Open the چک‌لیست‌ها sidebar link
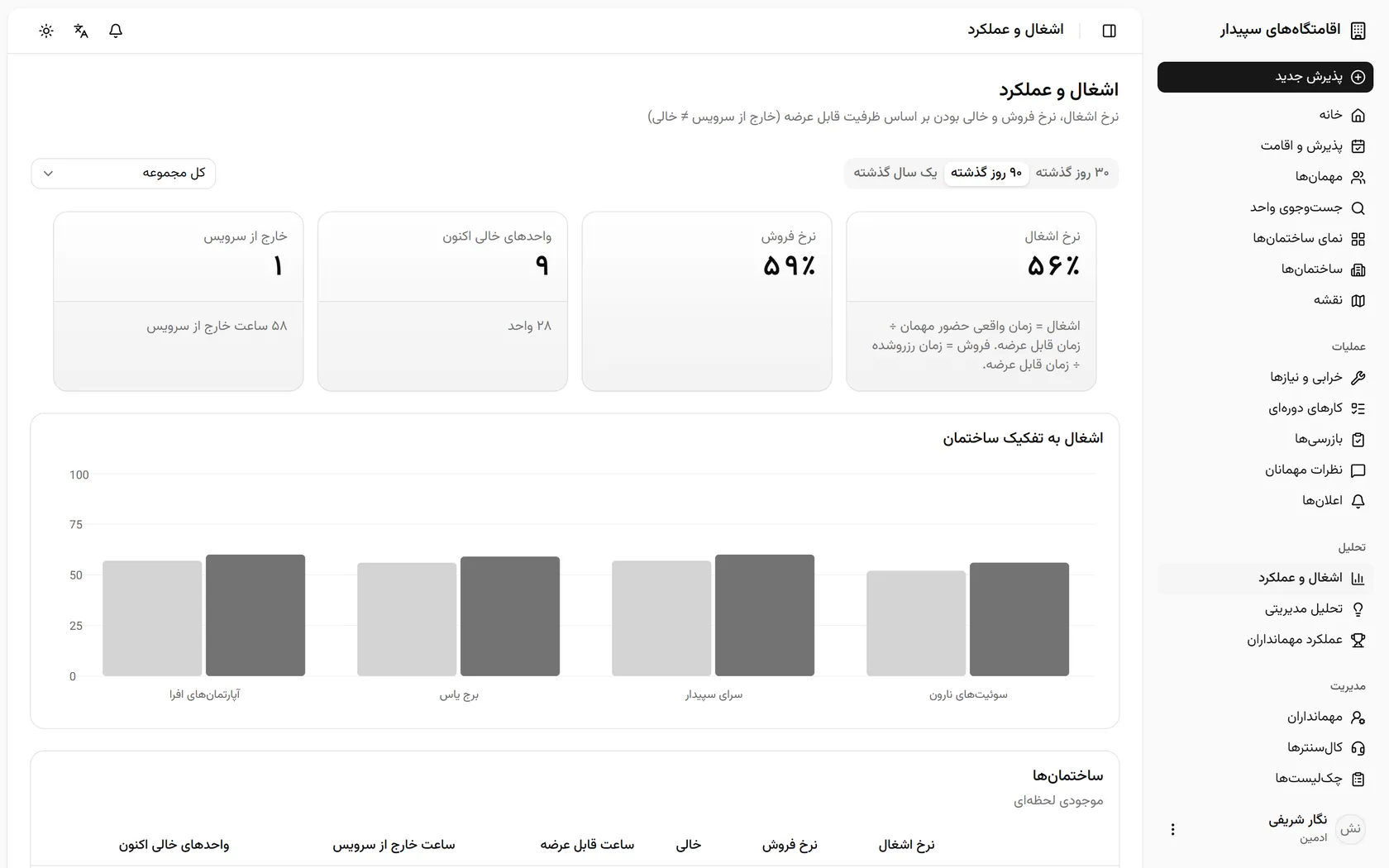Image resolution: width=1389 pixels, height=868 pixels. pos(1265,779)
